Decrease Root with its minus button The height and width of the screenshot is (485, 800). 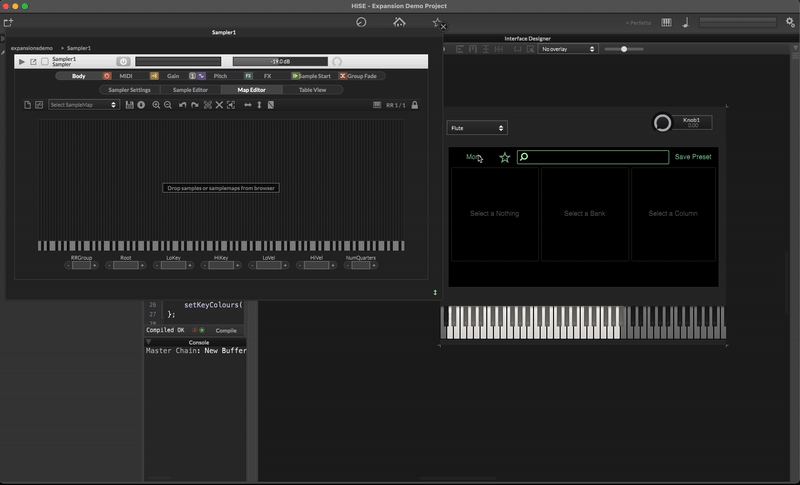click(x=109, y=265)
